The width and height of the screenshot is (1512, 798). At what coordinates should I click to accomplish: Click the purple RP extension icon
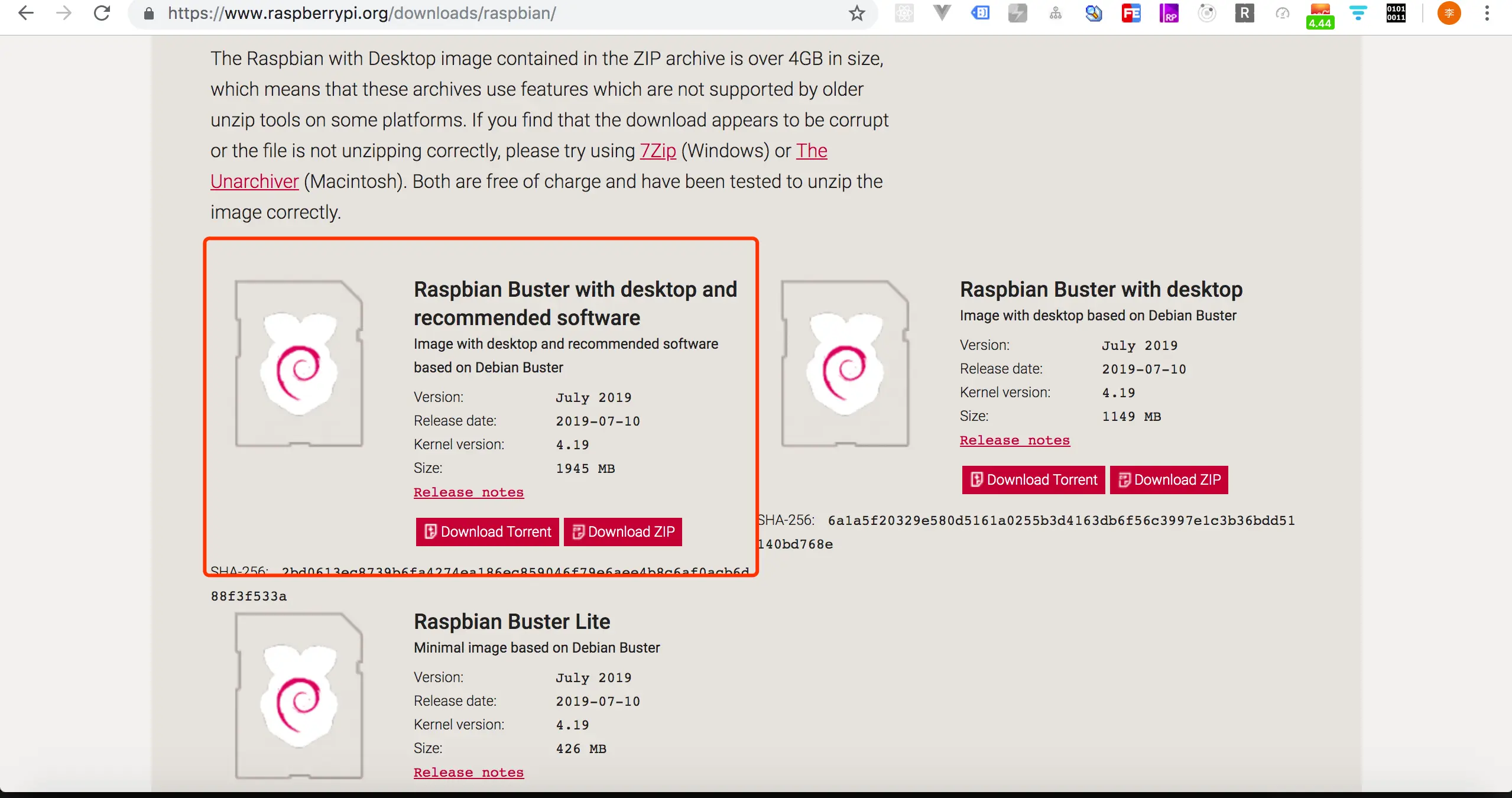(x=1169, y=13)
